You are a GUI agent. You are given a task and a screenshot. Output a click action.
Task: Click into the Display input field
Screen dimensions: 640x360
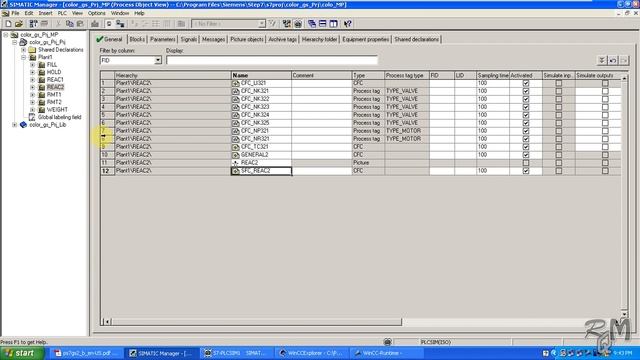click(x=272, y=60)
